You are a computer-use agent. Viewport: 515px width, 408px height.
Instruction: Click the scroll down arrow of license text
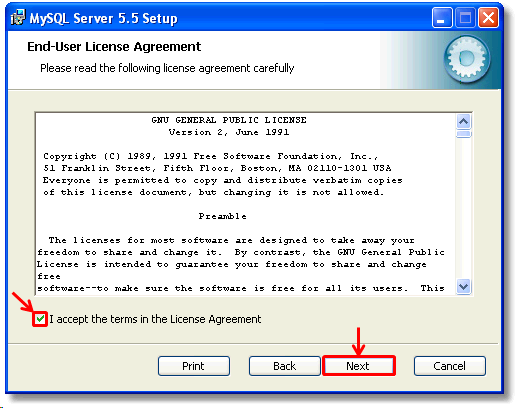coord(463,287)
